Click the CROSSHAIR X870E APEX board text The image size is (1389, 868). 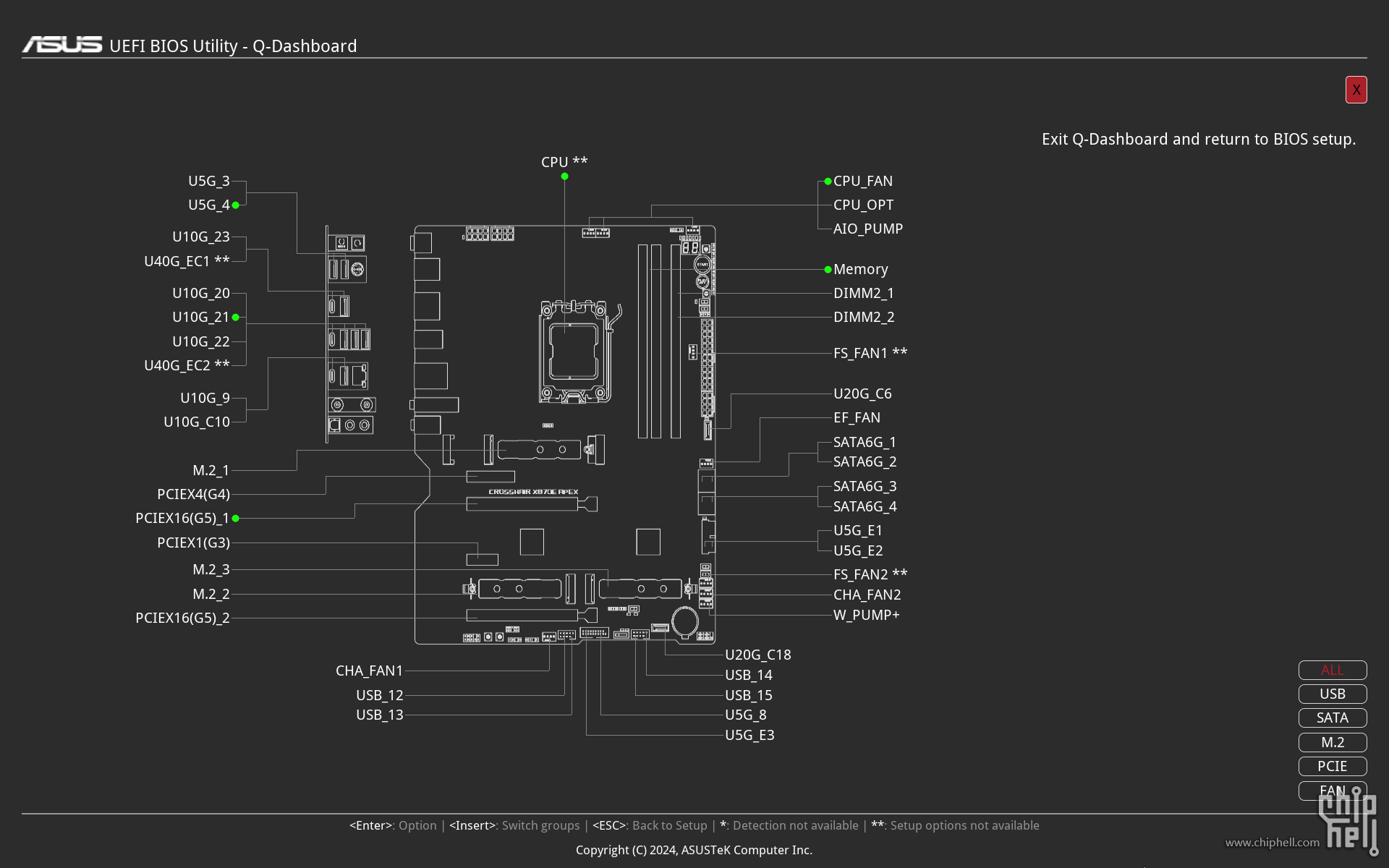pyautogui.click(x=533, y=492)
